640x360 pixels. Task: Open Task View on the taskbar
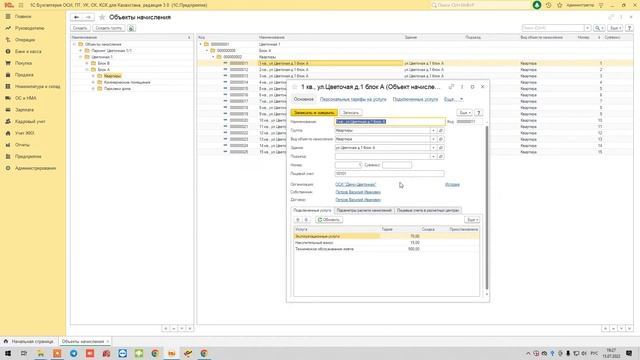coord(24,353)
